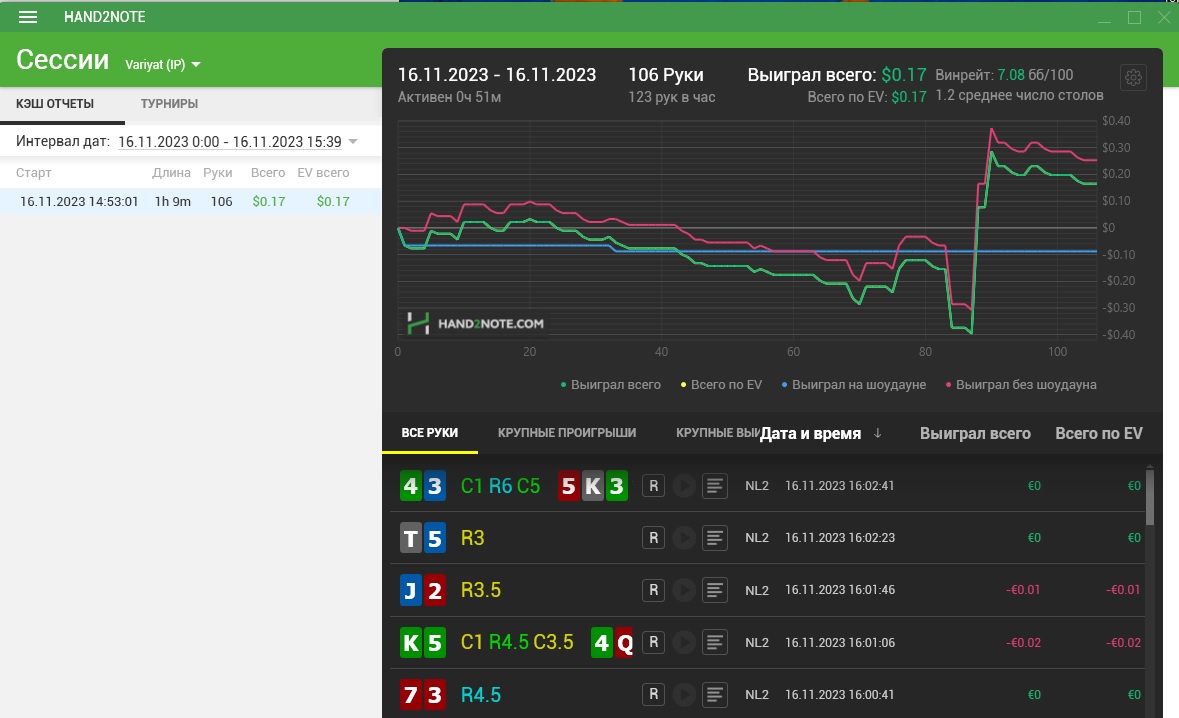Click session duration 1h 9m
1179x718 pixels.
click(x=172, y=201)
